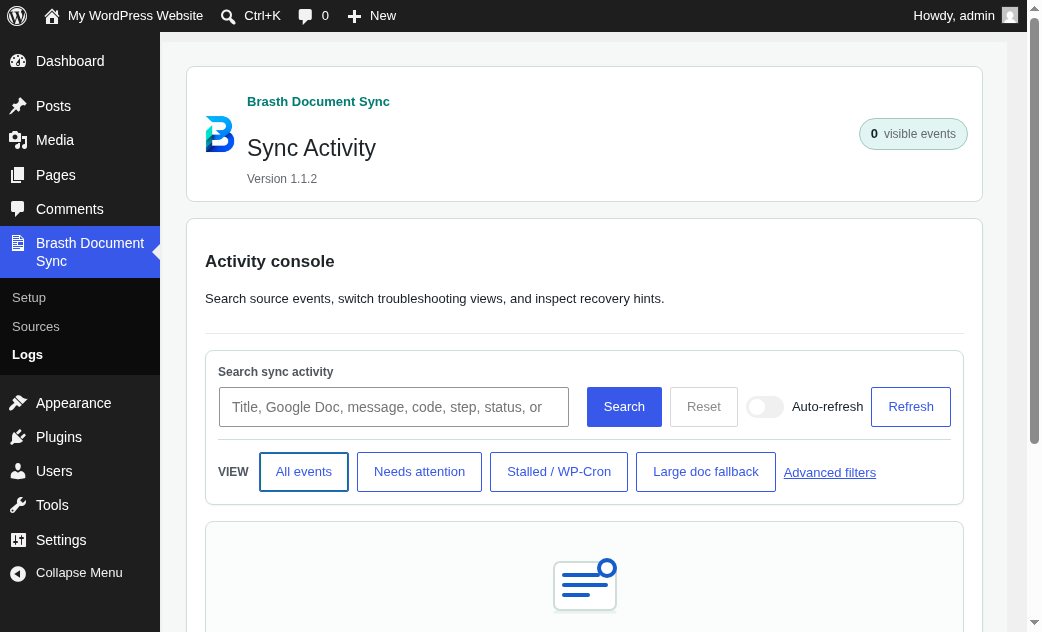Click the Brasth B logo

tap(220, 134)
